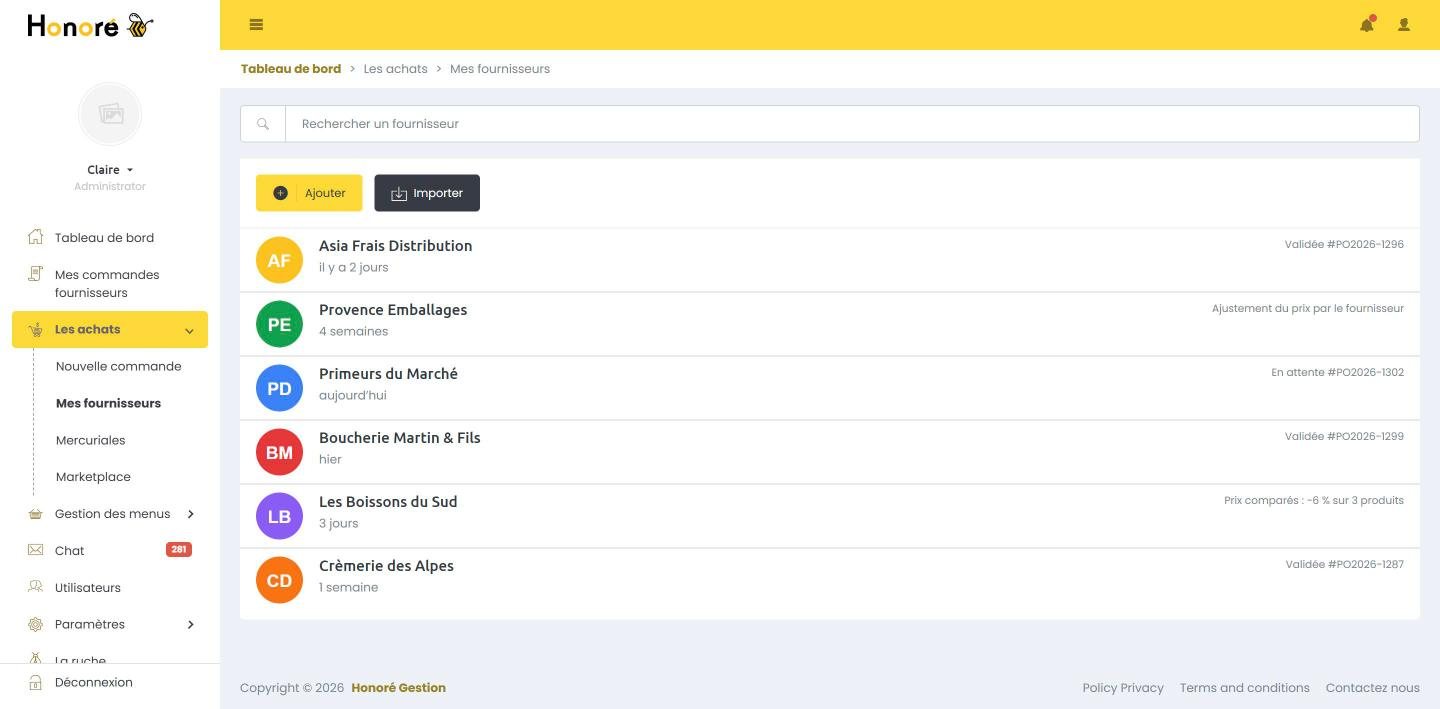1440x709 pixels.
Task: Open the Claire user dropdown
Action: (x=110, y=170)
